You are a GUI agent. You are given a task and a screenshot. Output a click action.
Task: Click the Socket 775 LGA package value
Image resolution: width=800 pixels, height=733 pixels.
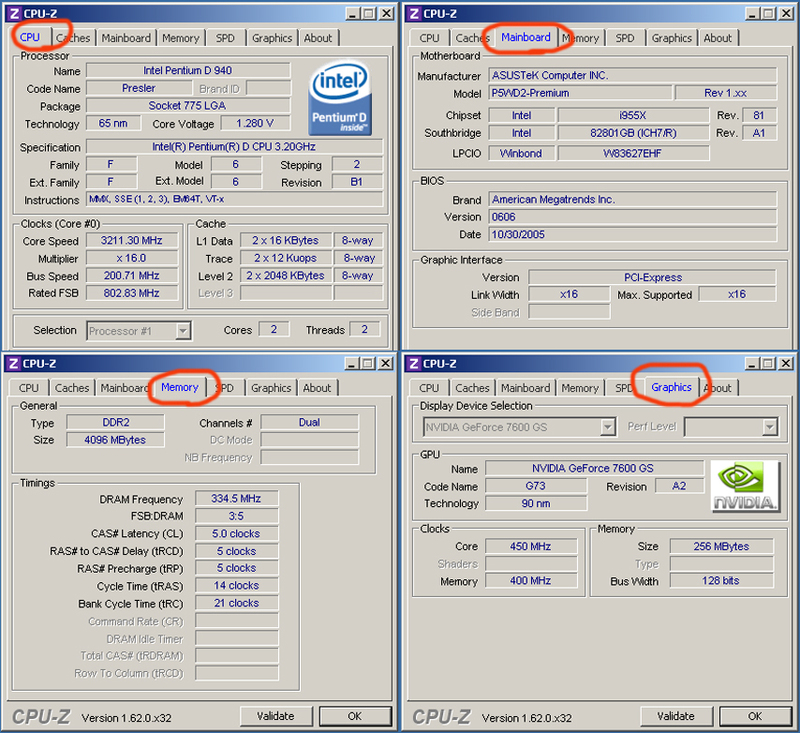pyautogui.click(x=188, y=106)
